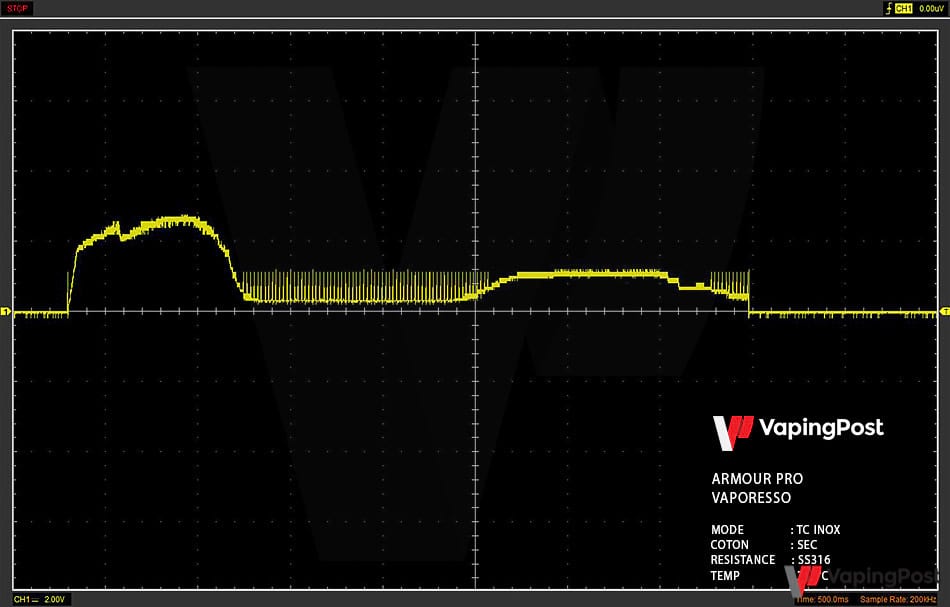Click the RESISTANCE : SS316 line
The image size is (950, 607).
pos(771,560)
